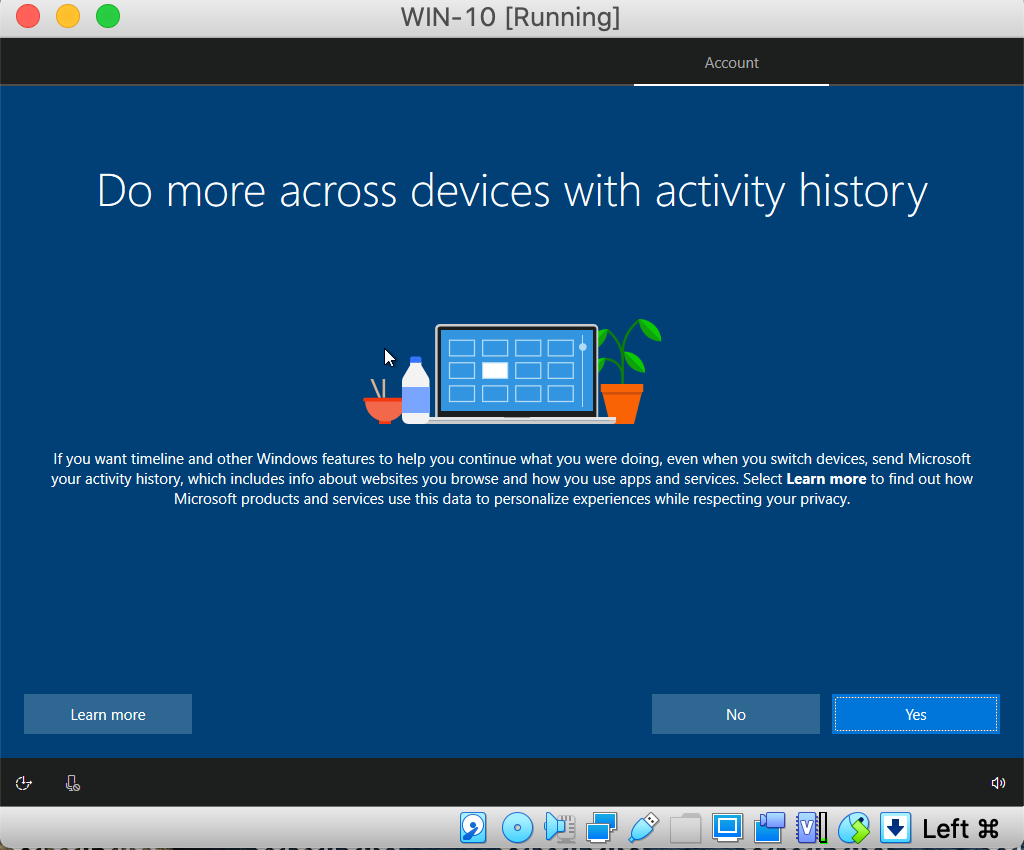Toggle the mouse integration indicator

(x=854, y=828)
